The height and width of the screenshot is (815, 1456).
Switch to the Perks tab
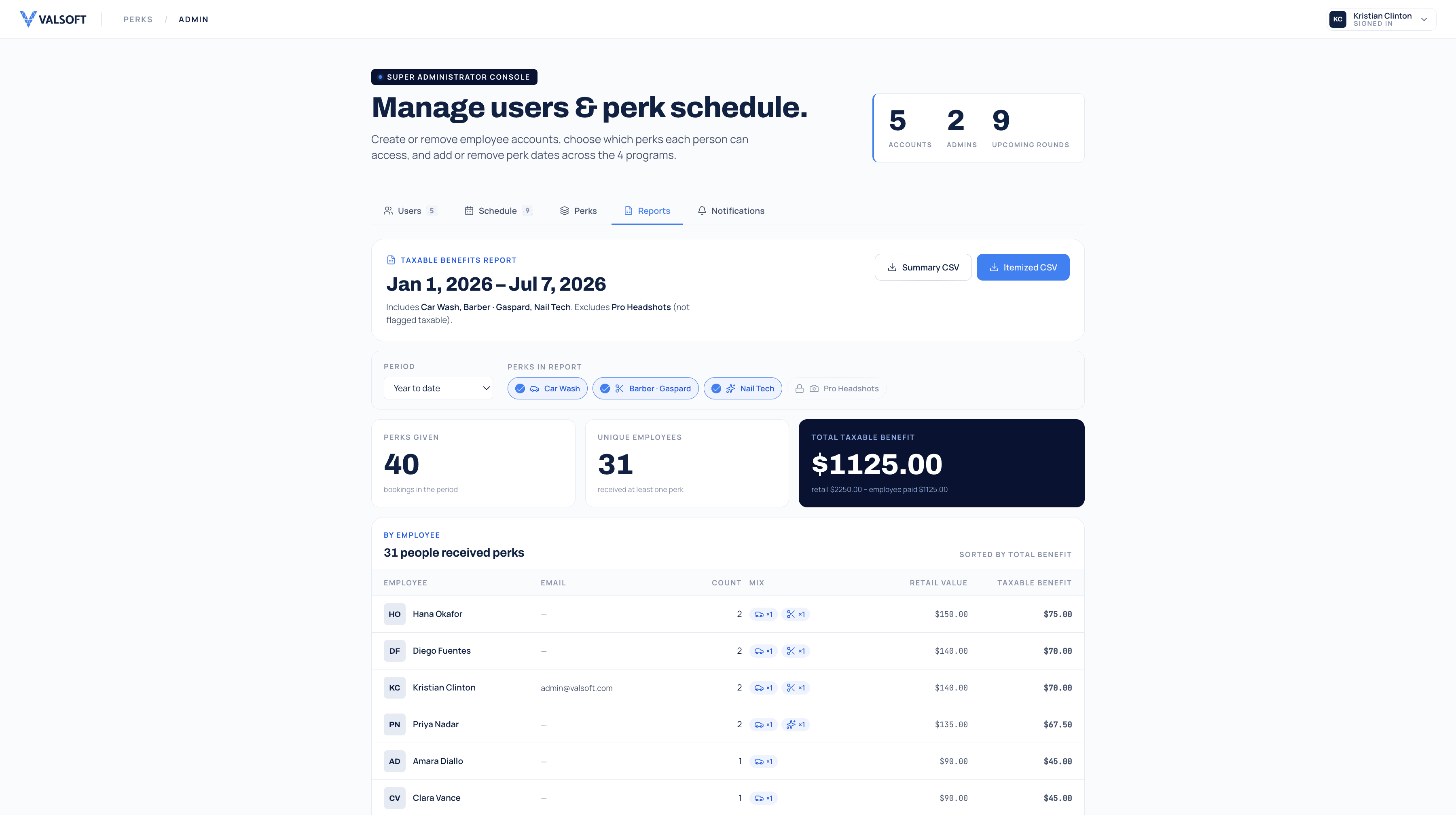point(578,211)
